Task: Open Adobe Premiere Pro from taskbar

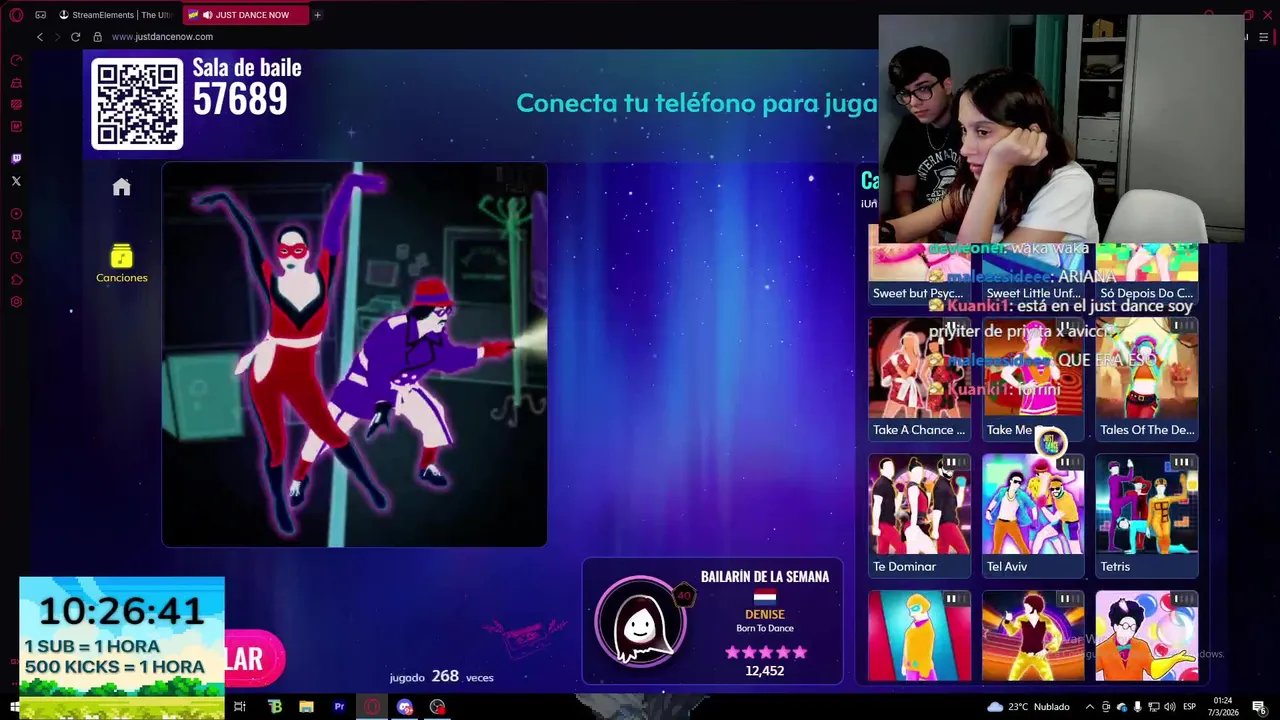Action: pos(339,707)
